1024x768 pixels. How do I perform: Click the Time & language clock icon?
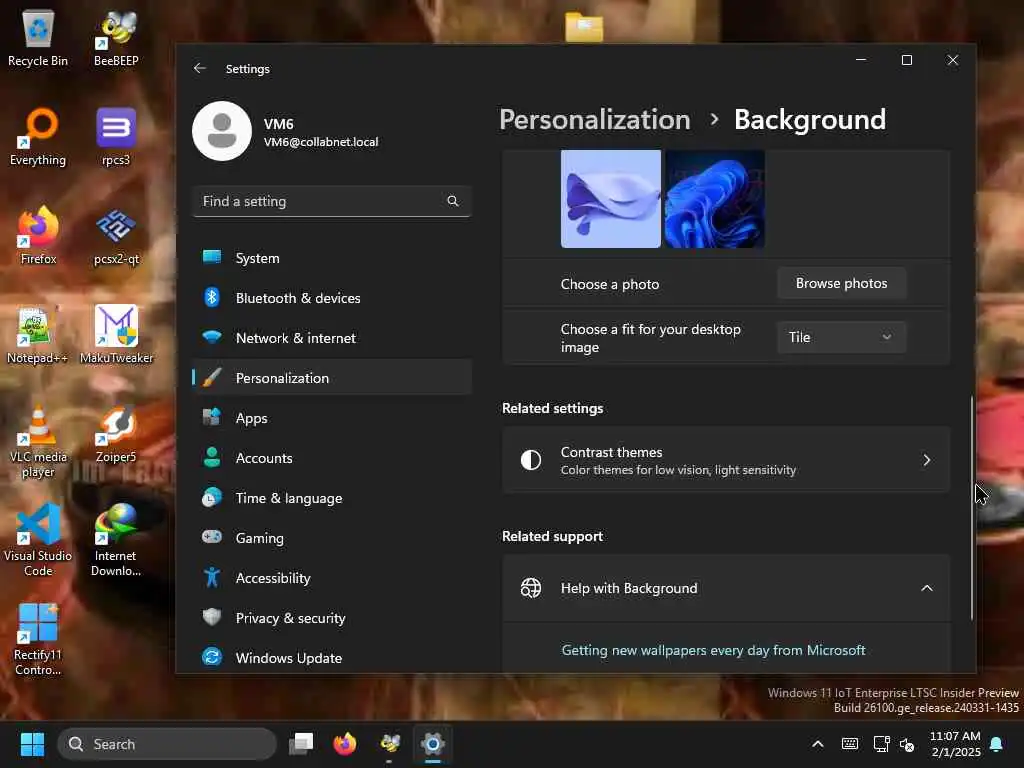pyautogui.click(x=212, y=498)
